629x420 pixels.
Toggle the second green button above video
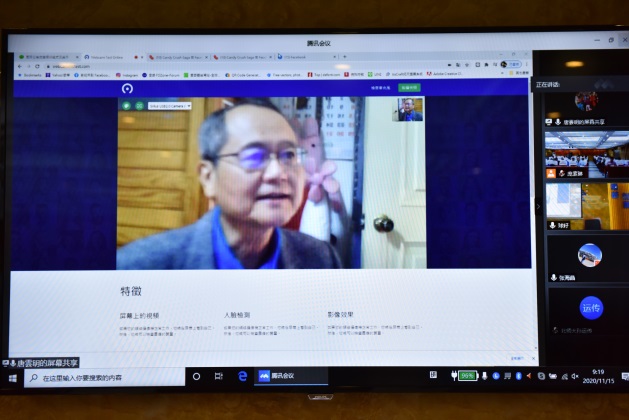pos(139,105)
